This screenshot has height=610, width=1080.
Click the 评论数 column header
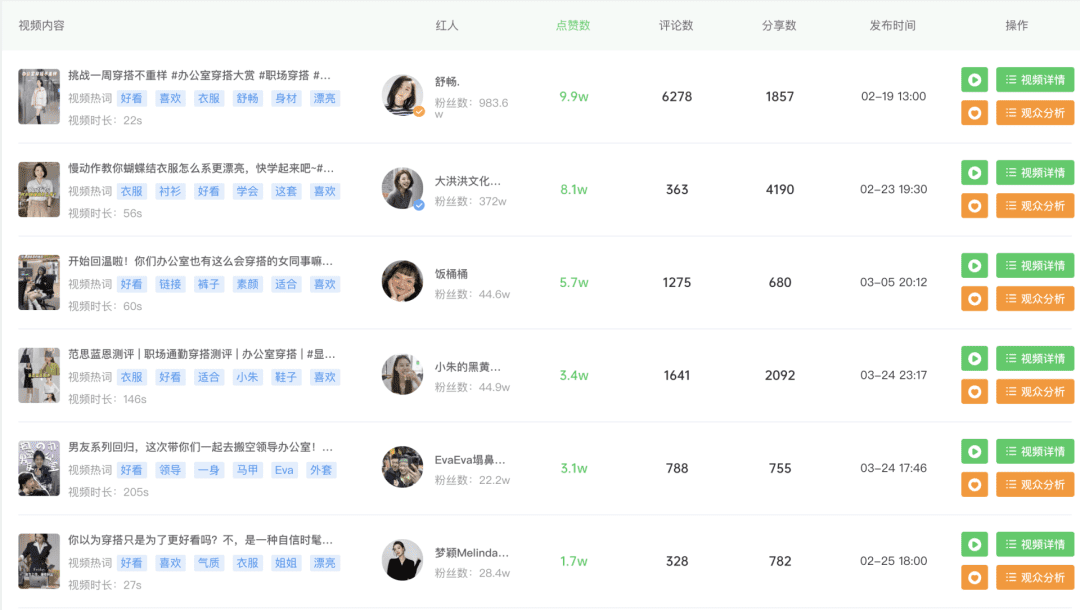pos(676,25)
